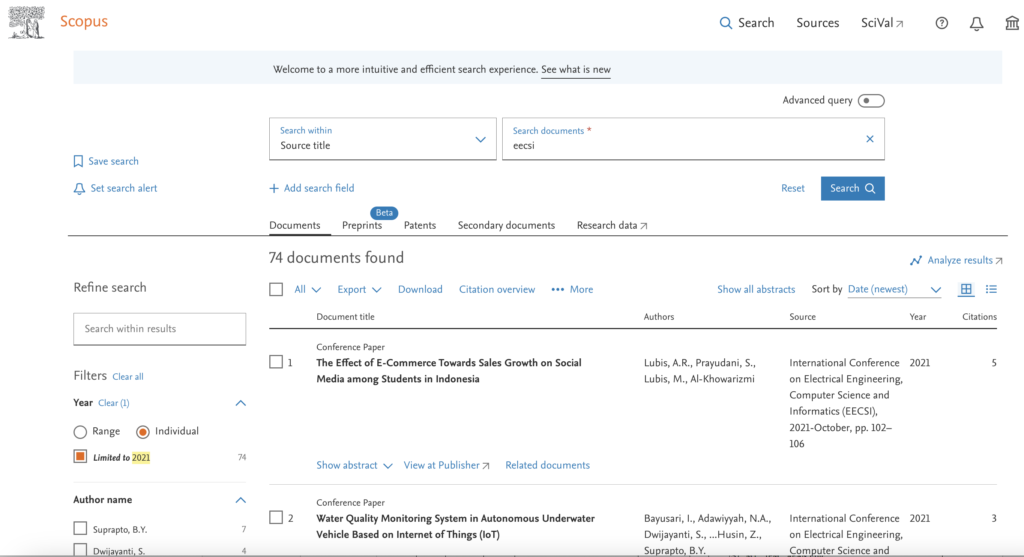Click the Save search bookmark icon
Image resolution: width=1024 pixels, height=557 pixels.
tap(79, 161)
